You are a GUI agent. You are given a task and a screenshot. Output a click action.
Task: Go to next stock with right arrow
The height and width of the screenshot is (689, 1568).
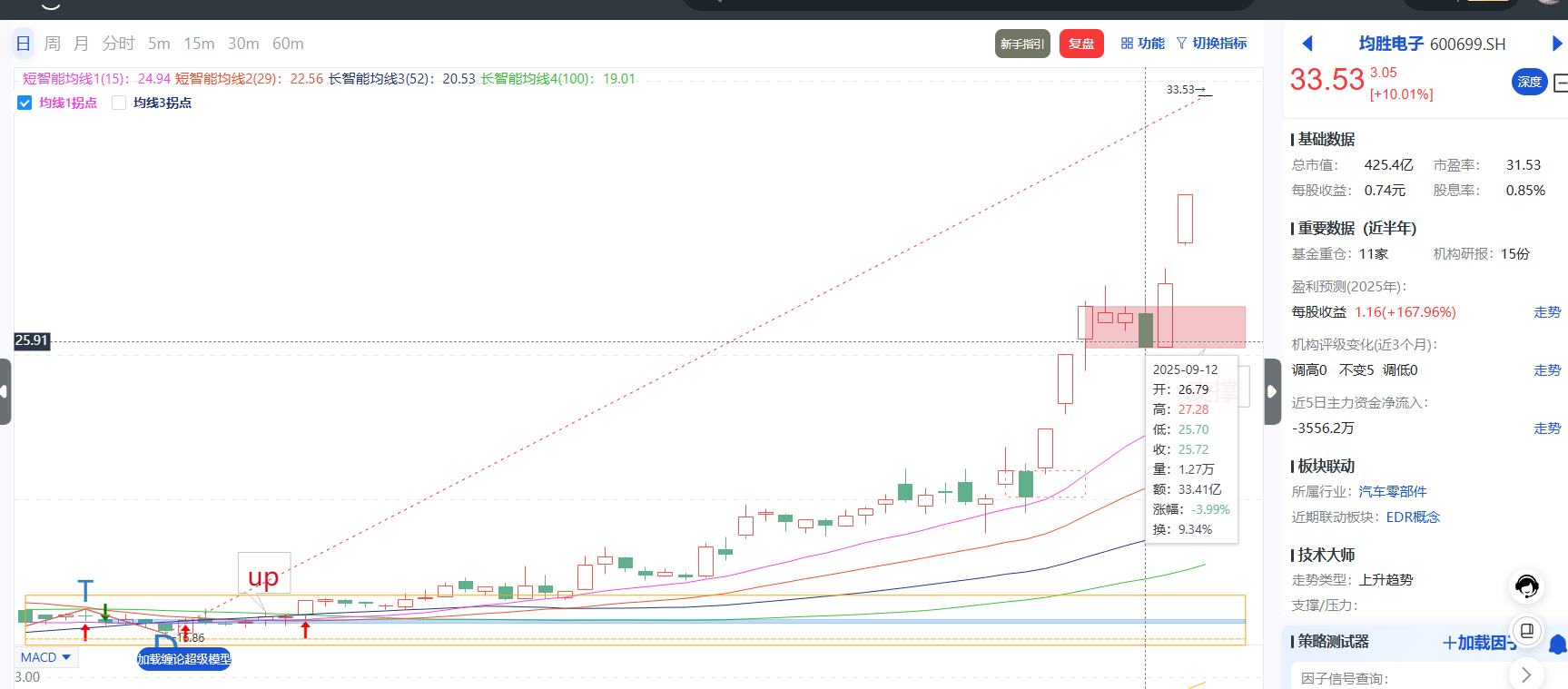coord(1556,44)
